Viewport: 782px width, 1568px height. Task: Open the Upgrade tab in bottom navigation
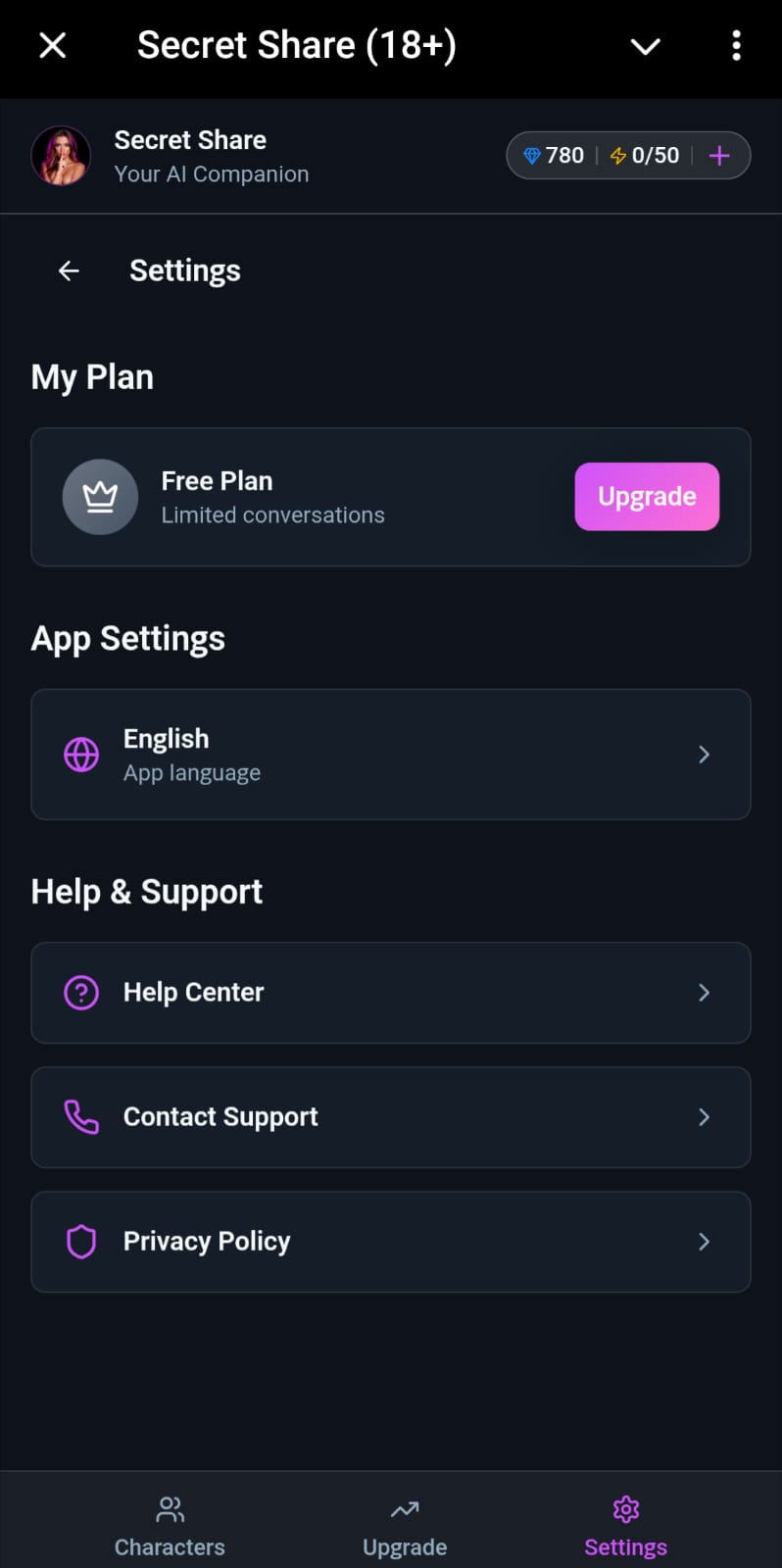405,1526
